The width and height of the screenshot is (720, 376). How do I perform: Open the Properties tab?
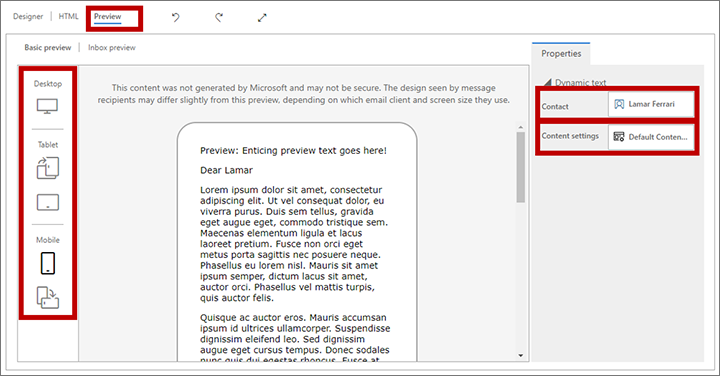[561, 54]
